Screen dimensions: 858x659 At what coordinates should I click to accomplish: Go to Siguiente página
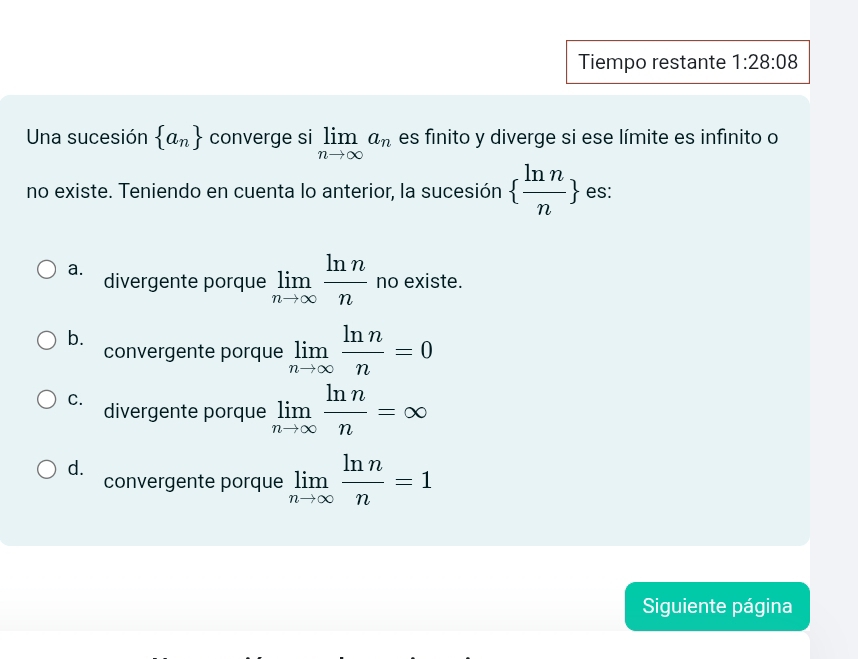pos(717,606)
